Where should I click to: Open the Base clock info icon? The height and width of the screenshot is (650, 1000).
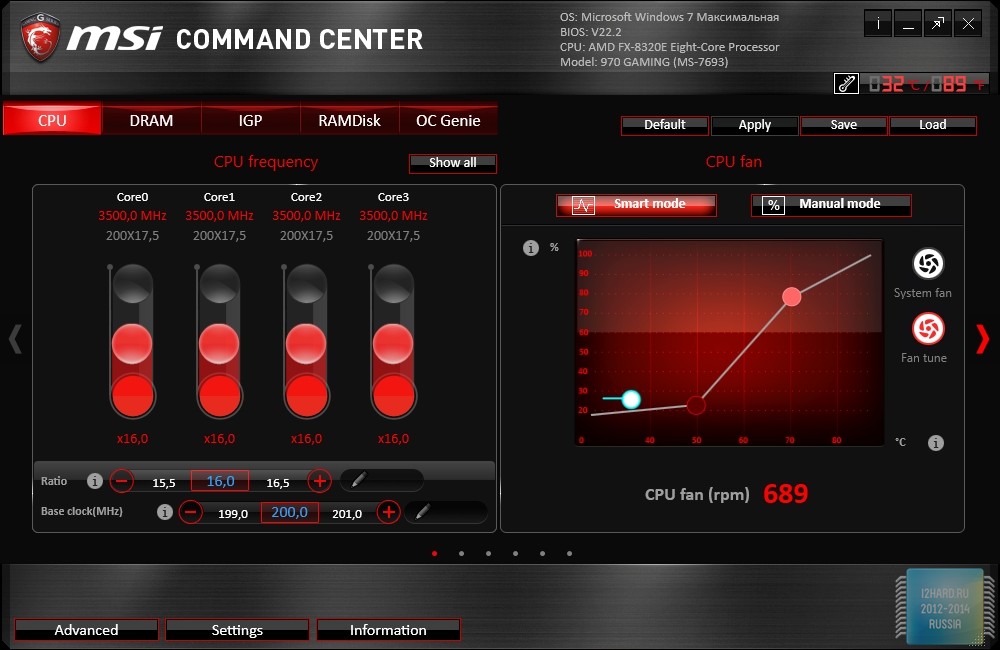pos(165,512)
